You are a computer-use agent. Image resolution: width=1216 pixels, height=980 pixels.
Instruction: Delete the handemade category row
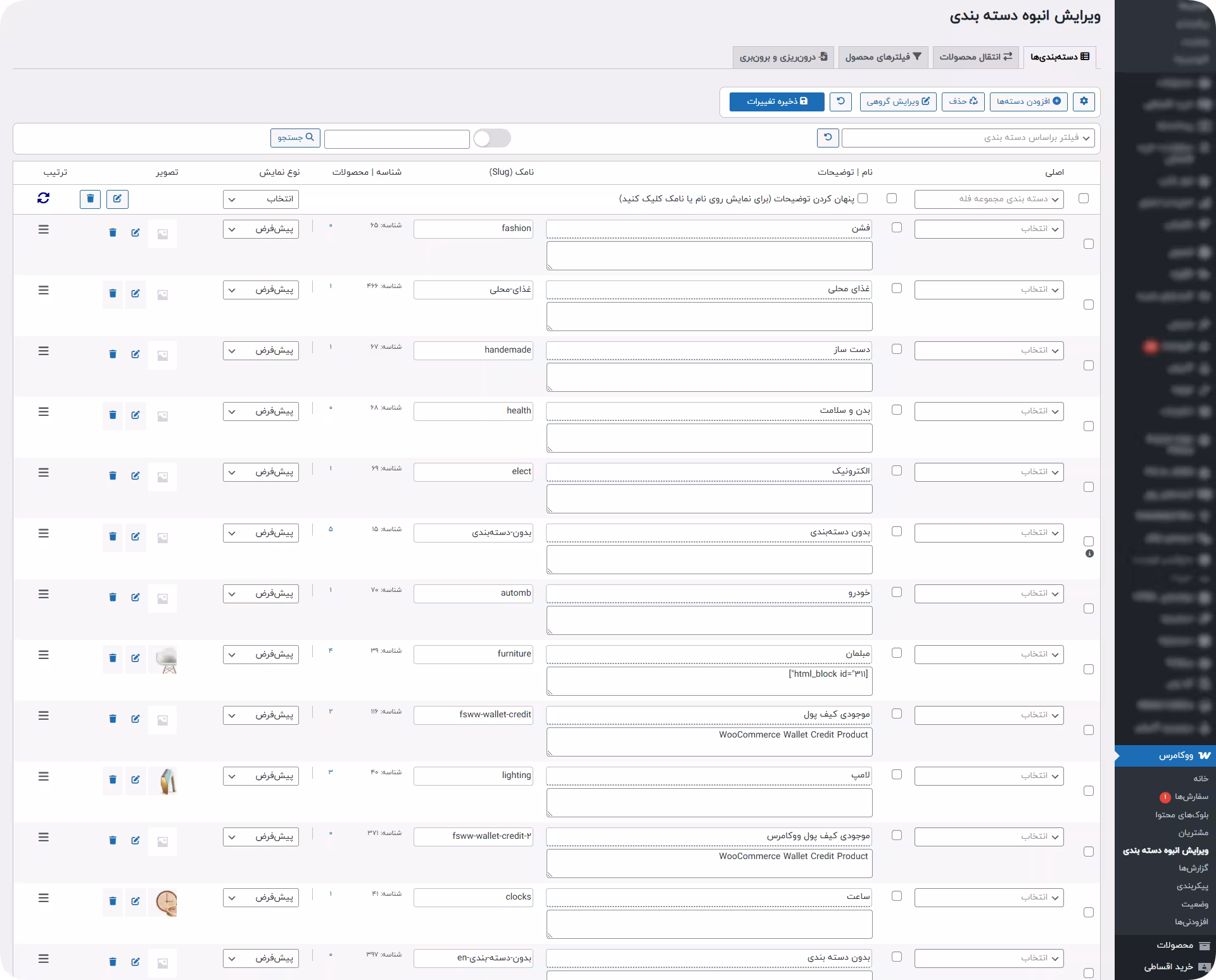click(113, 355)
